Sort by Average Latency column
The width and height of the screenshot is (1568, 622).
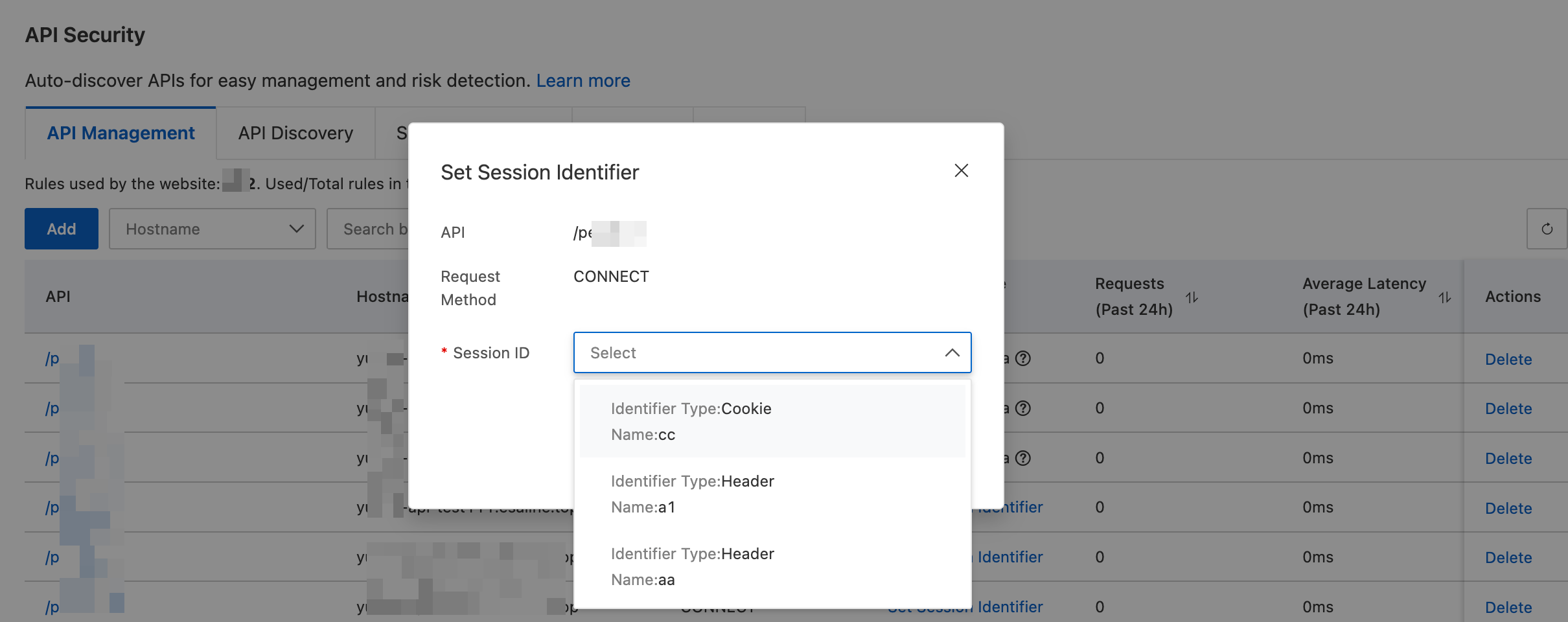click(x=1444, y=297)
